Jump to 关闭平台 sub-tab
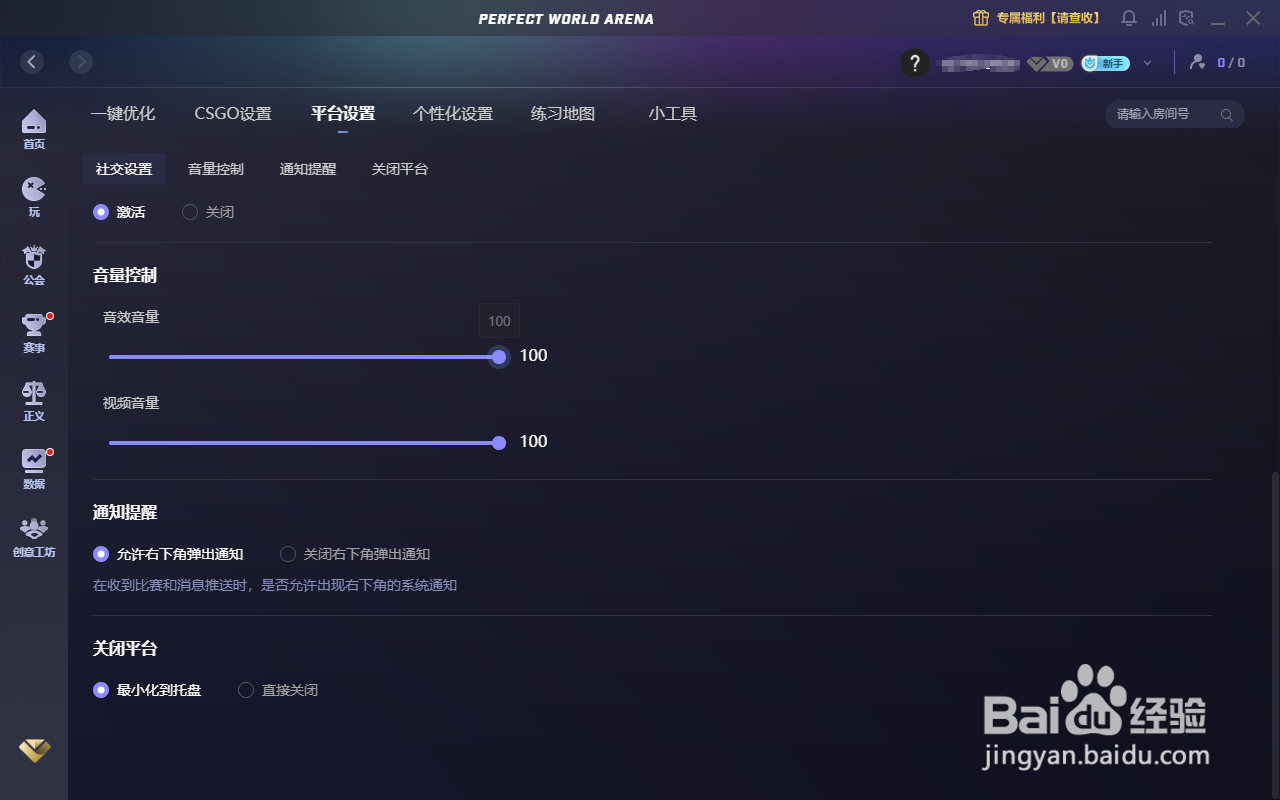 click(x=400, y=169)
